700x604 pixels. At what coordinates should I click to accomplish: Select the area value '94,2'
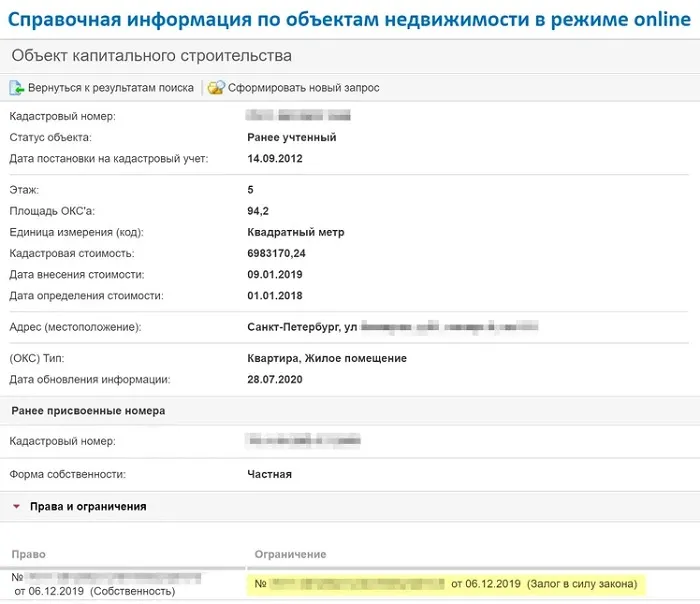click(x=258, y=211)
